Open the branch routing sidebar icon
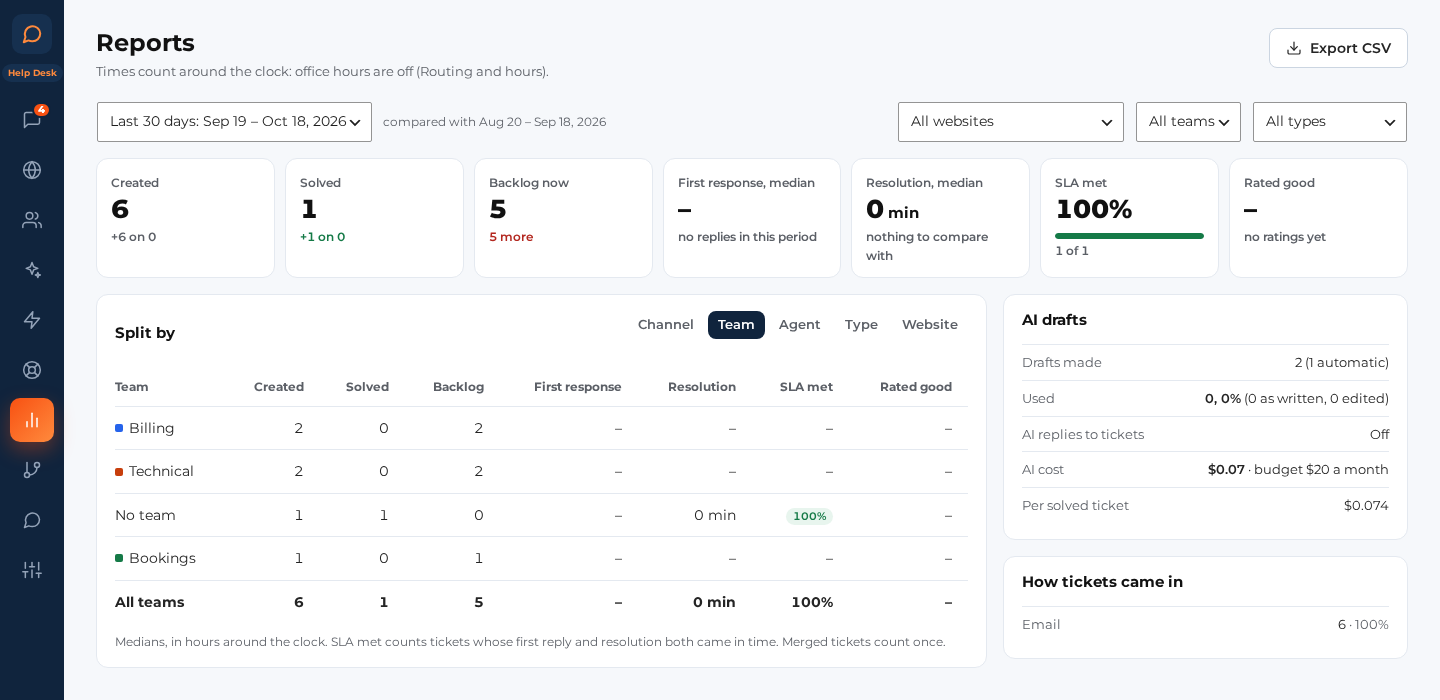 32,470
